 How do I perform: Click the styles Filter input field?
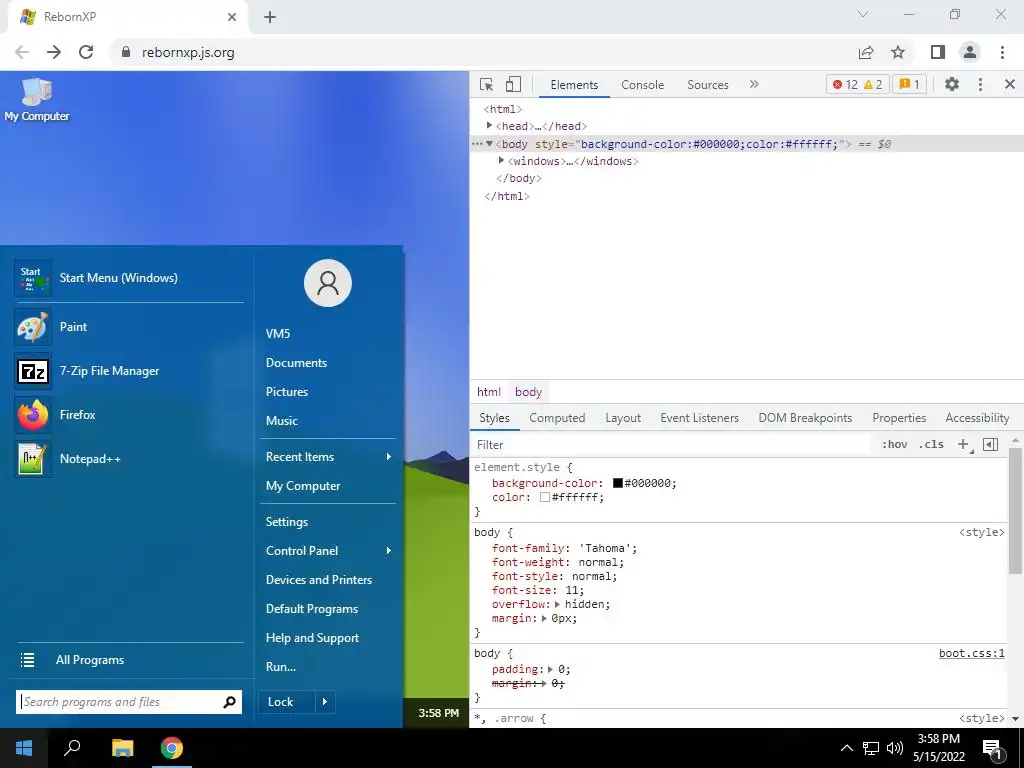pyautogui.click(x=673, y=445)
